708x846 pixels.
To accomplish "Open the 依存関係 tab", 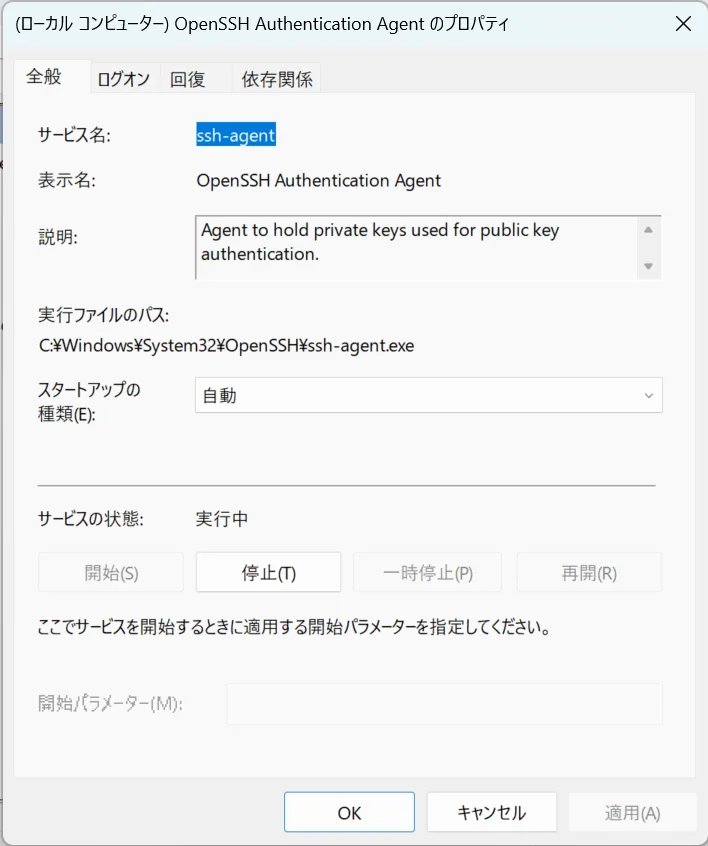I will click(277, 79).
